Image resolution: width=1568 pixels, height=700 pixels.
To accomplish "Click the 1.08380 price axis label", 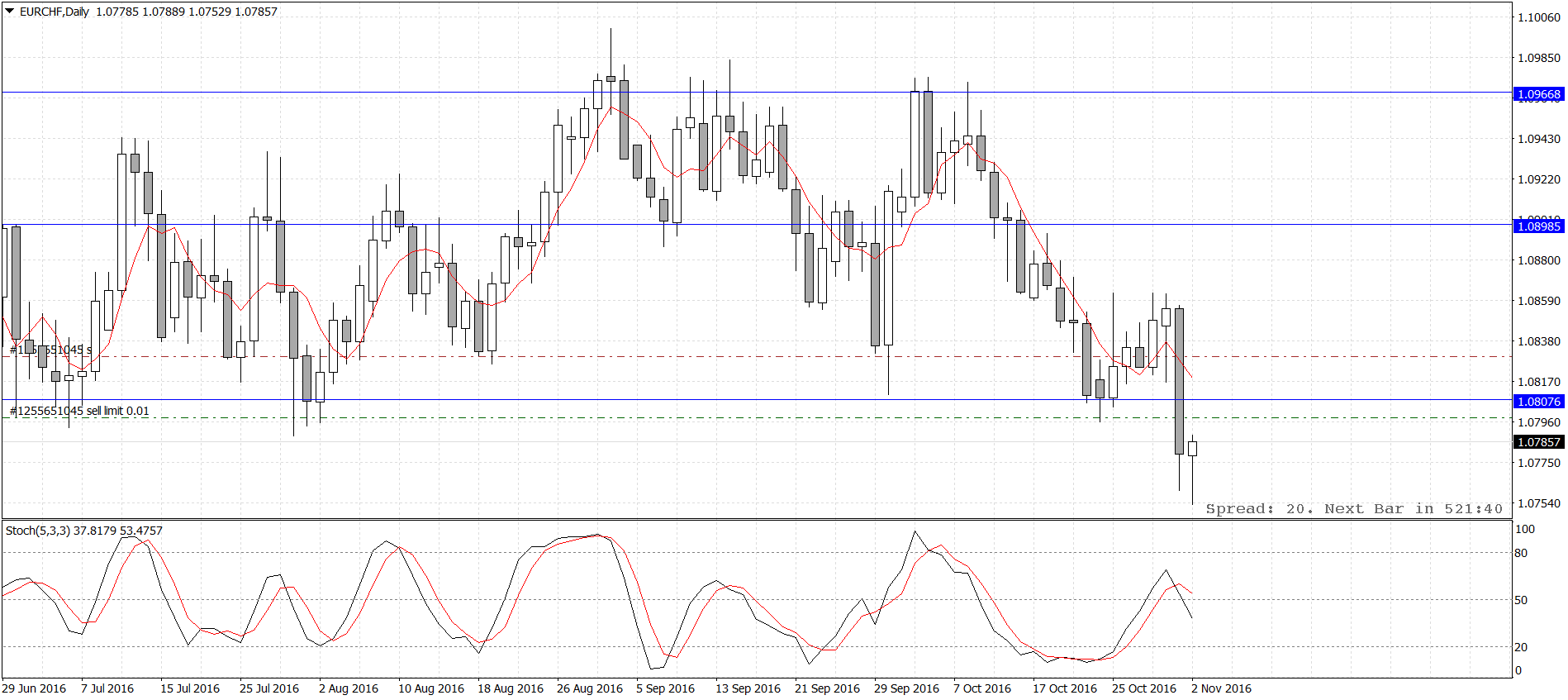I will [1539, 341].
